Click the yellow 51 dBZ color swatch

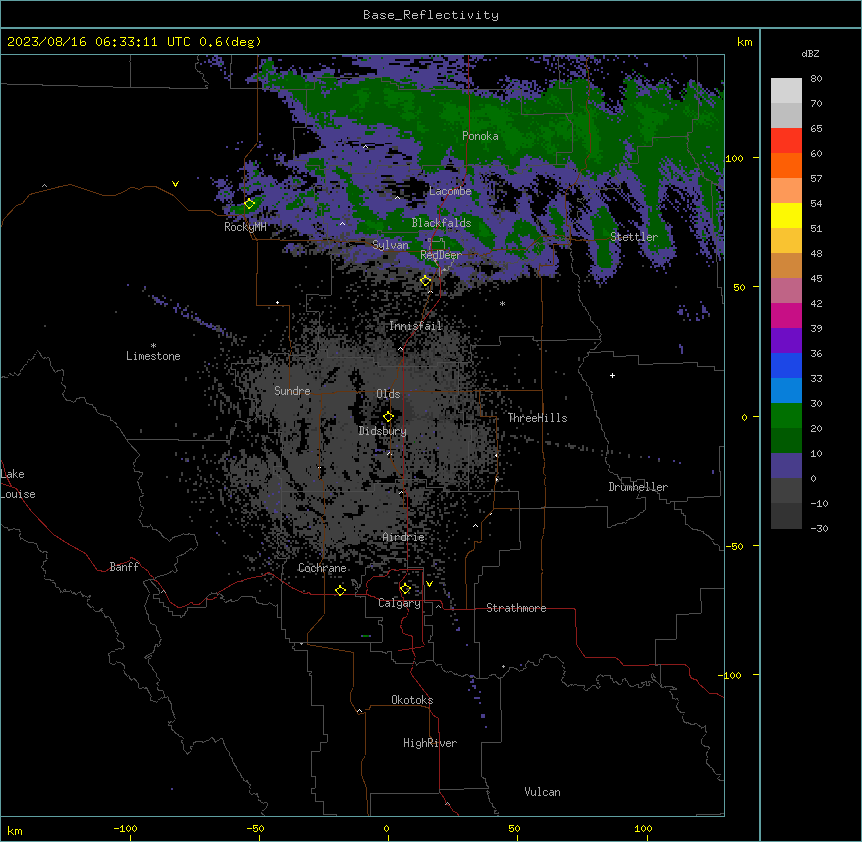click(x=786, y=216)
